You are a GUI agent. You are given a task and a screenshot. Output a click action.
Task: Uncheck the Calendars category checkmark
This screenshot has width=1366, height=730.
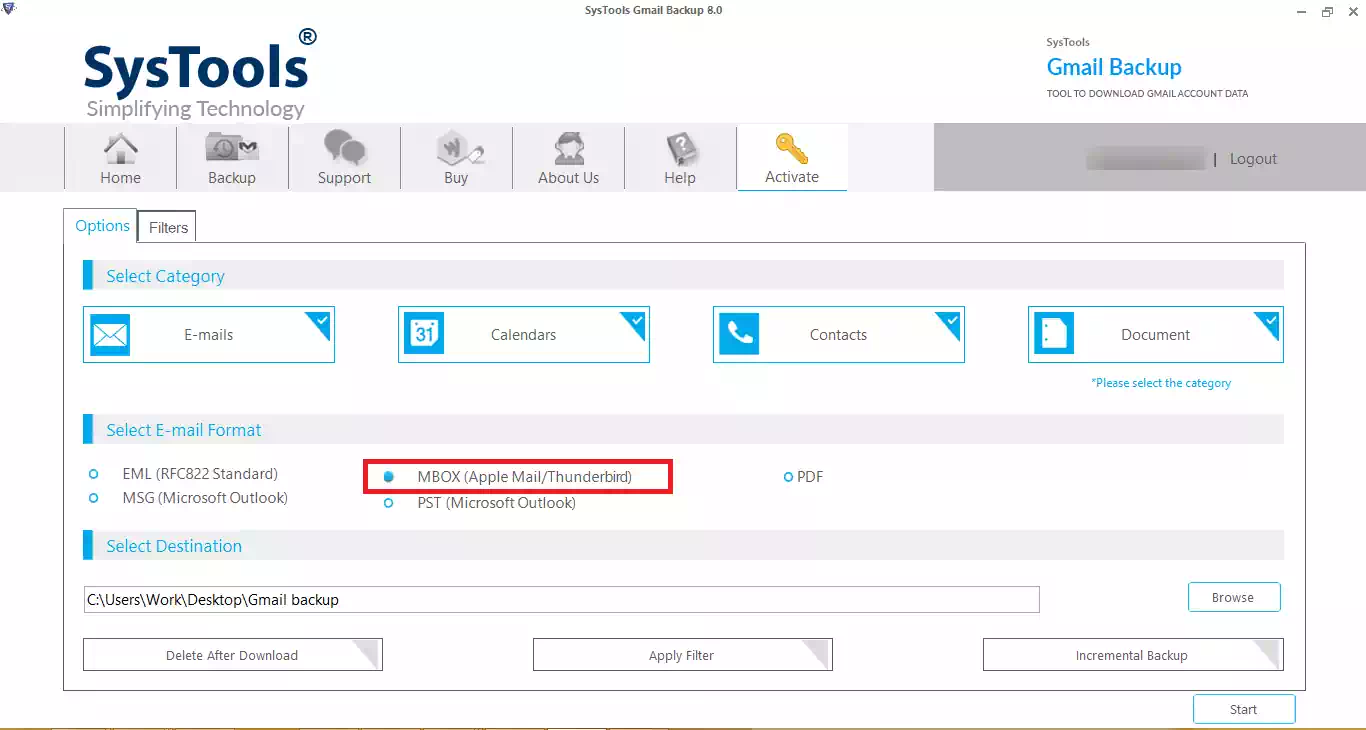coord(636,322)
